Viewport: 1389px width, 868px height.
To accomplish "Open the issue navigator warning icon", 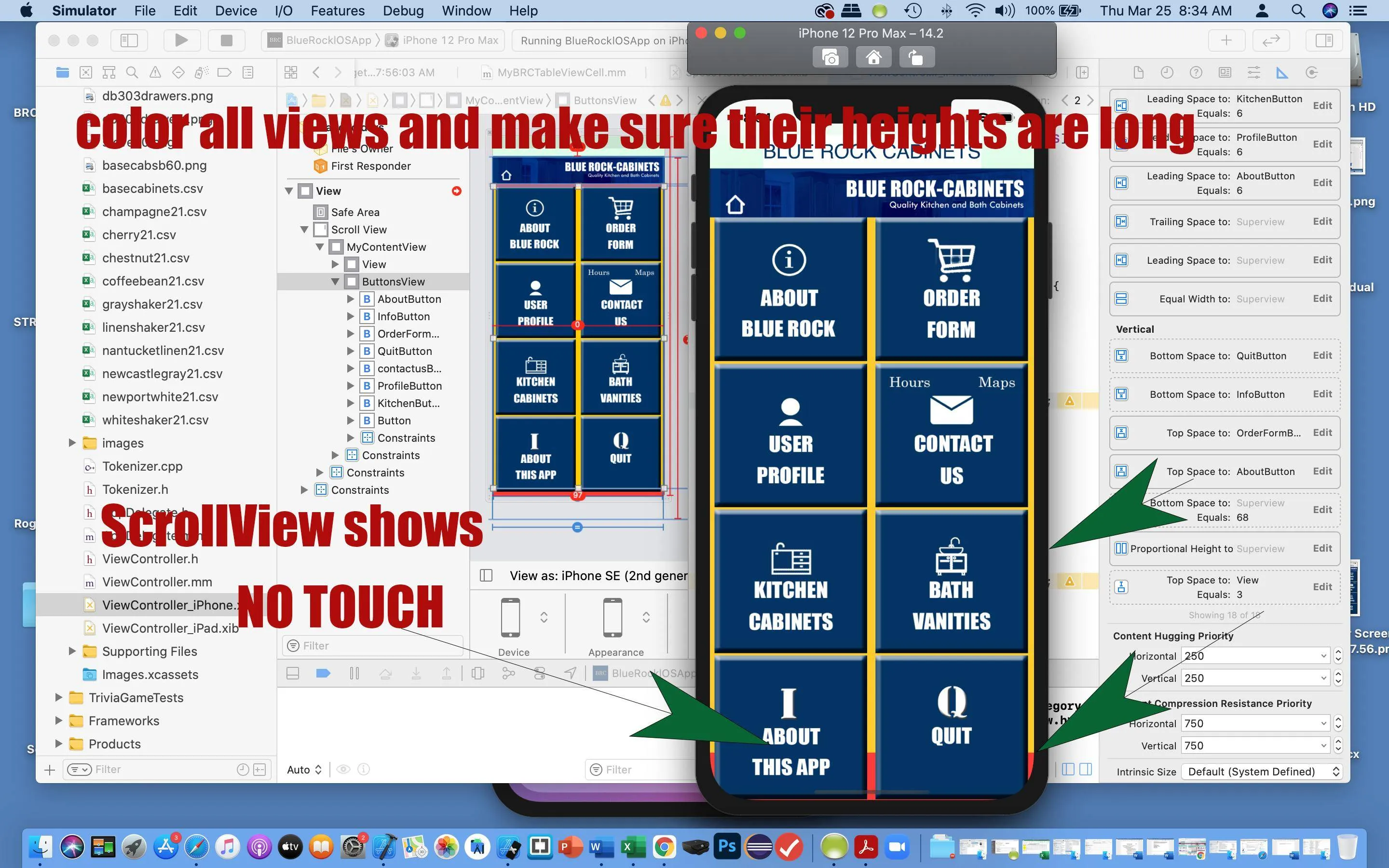I will coord(155,72).
